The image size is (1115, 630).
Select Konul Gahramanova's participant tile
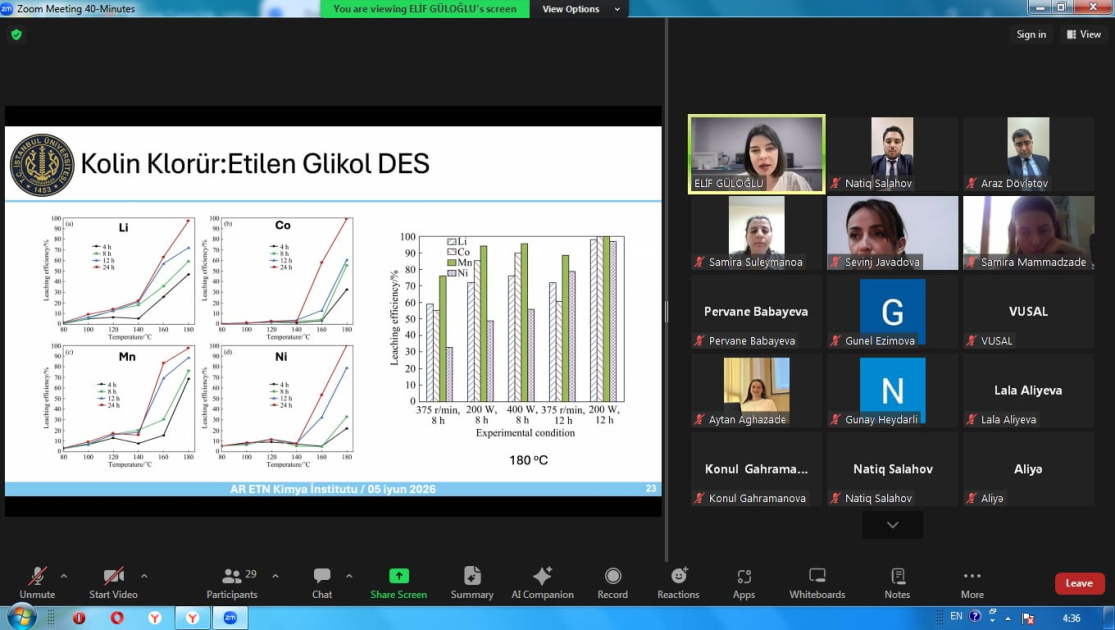(757, 470)
